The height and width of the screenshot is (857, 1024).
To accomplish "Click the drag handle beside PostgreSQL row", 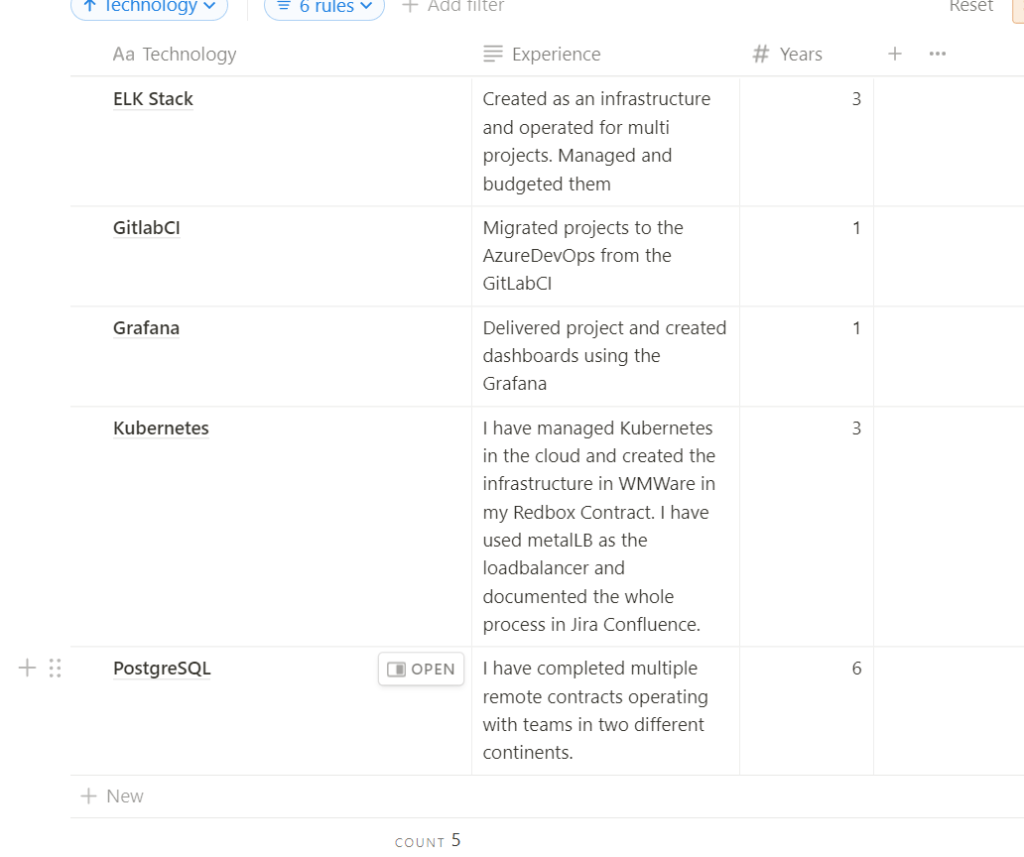I will pyautogui.click(x=55, y=668).
